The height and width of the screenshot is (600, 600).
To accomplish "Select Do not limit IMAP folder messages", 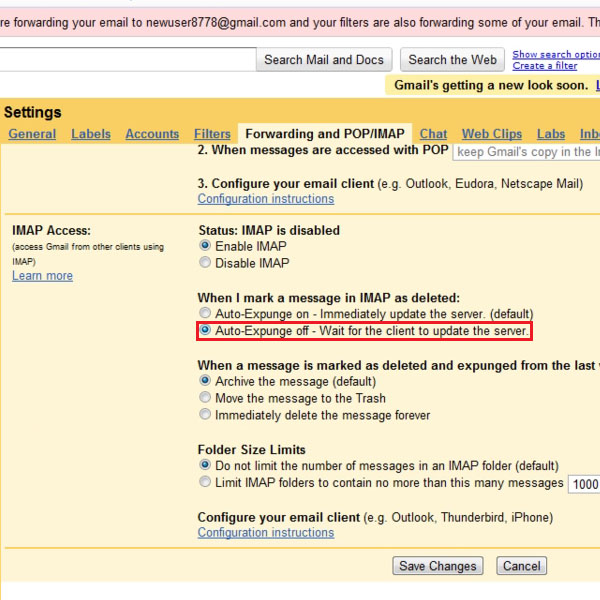I will (x=205, y=465).
